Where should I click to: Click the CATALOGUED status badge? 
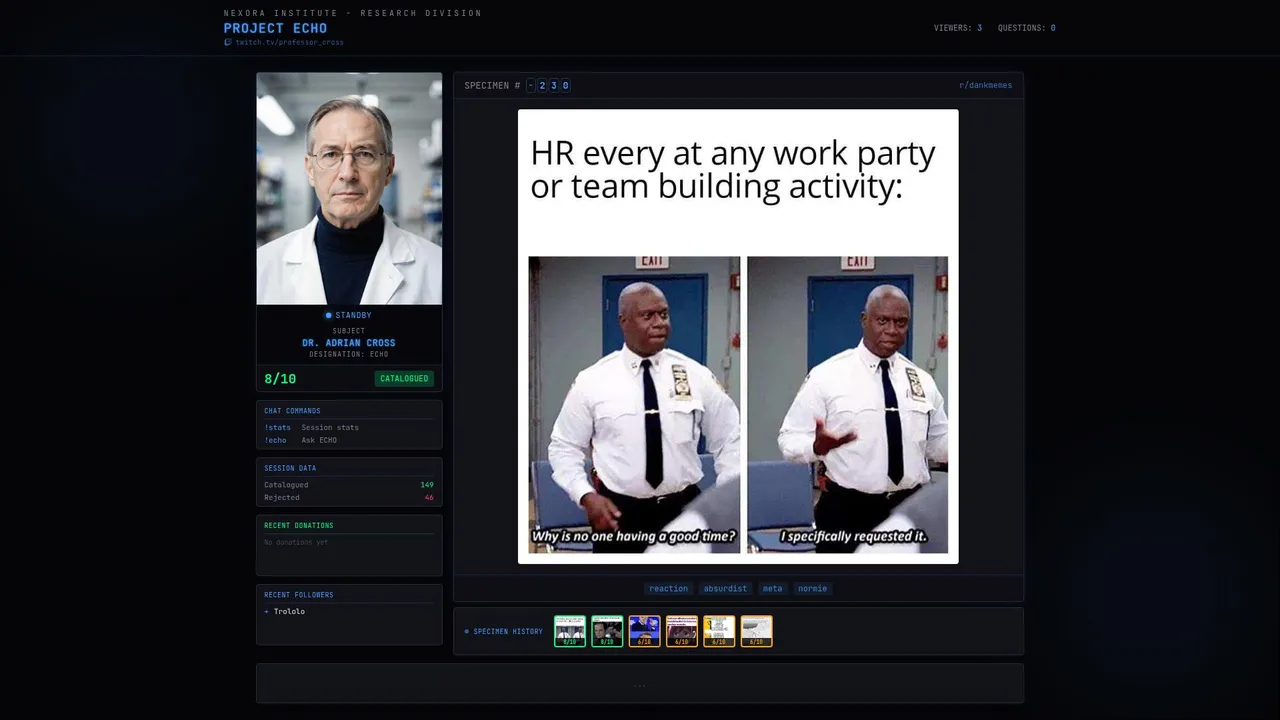(x=404, y=379)
